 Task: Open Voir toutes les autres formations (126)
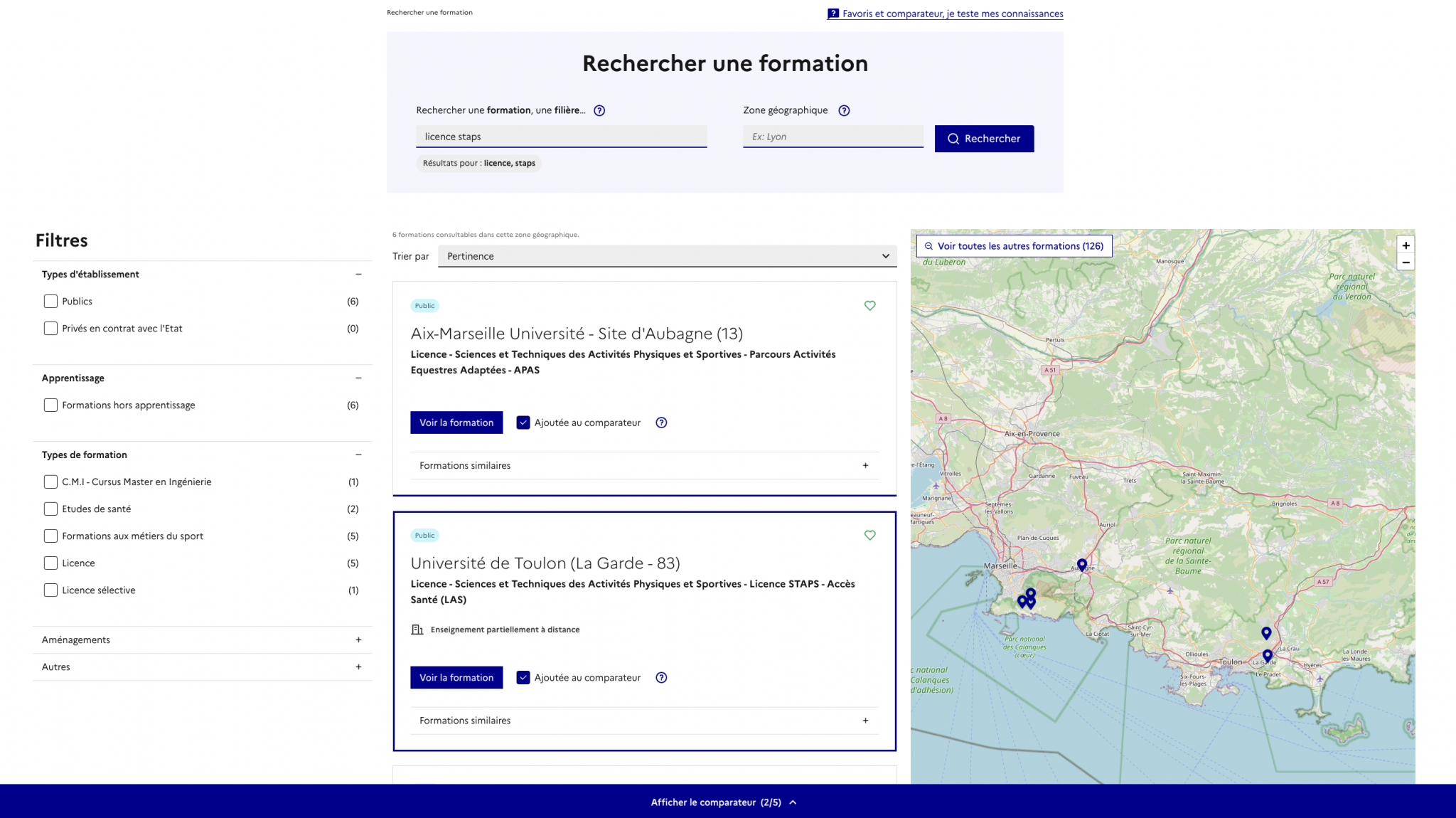[x=1013, y=245]
